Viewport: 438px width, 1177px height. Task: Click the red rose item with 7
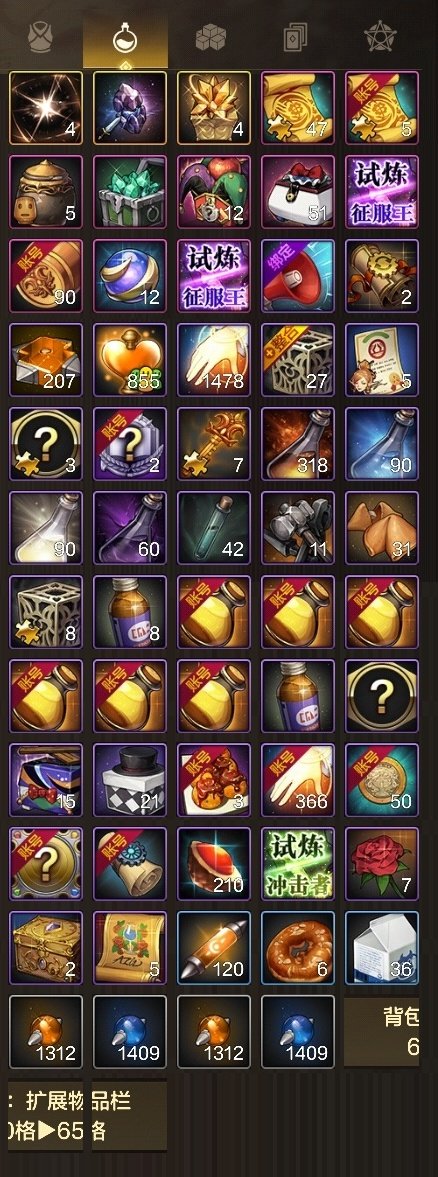382,864
